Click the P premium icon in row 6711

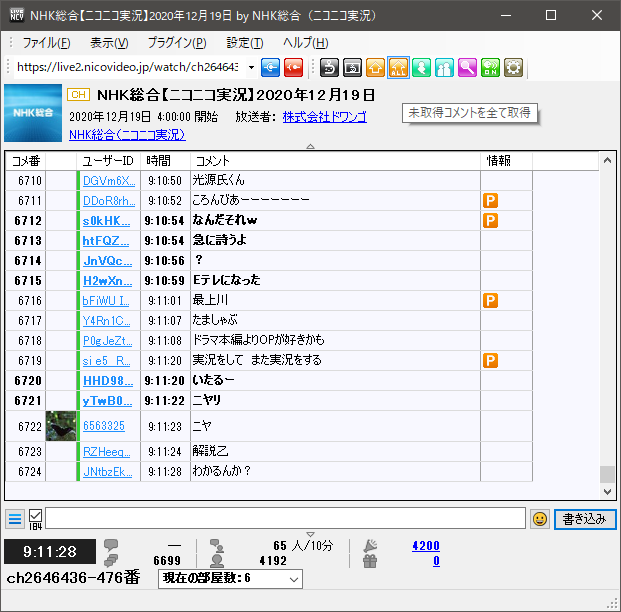tap(490, 200)
